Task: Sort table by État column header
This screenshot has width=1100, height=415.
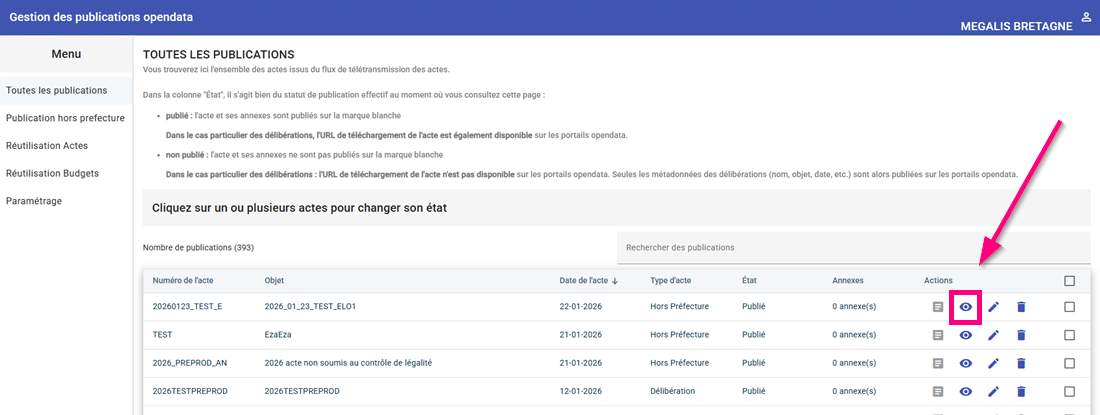Action: (749, 281)
